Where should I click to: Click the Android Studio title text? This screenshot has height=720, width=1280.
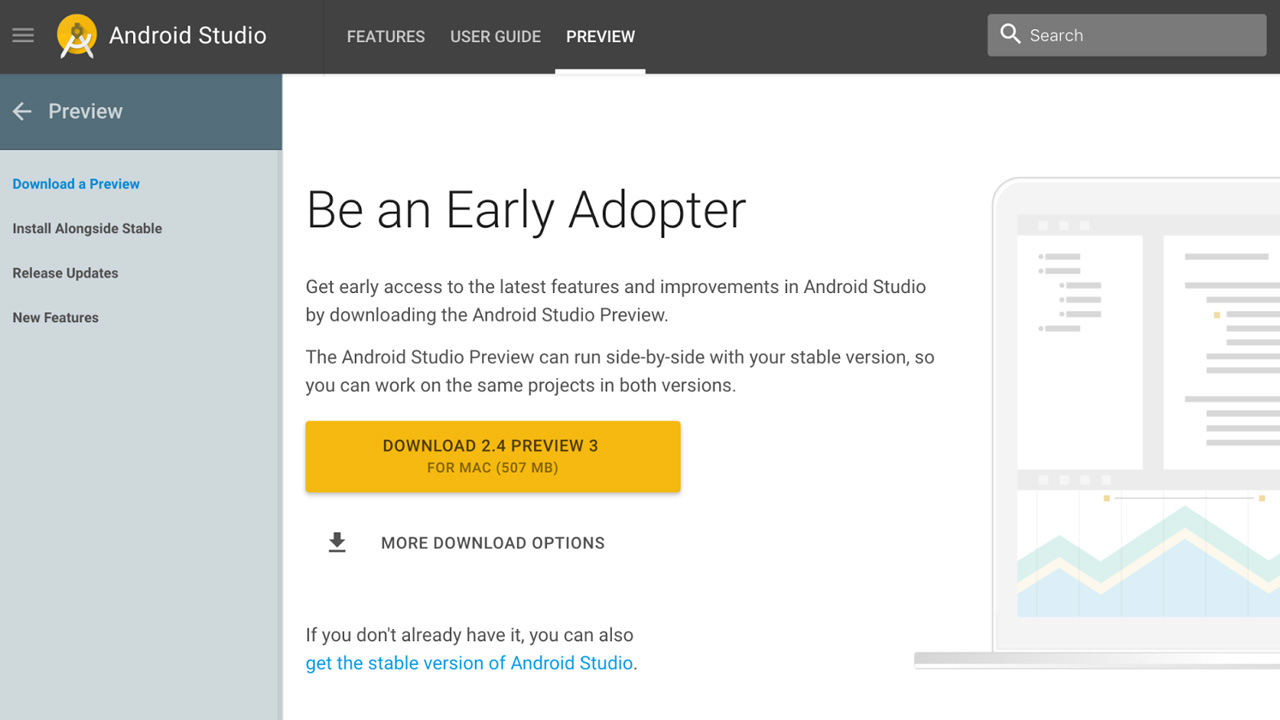coord(187,36)
